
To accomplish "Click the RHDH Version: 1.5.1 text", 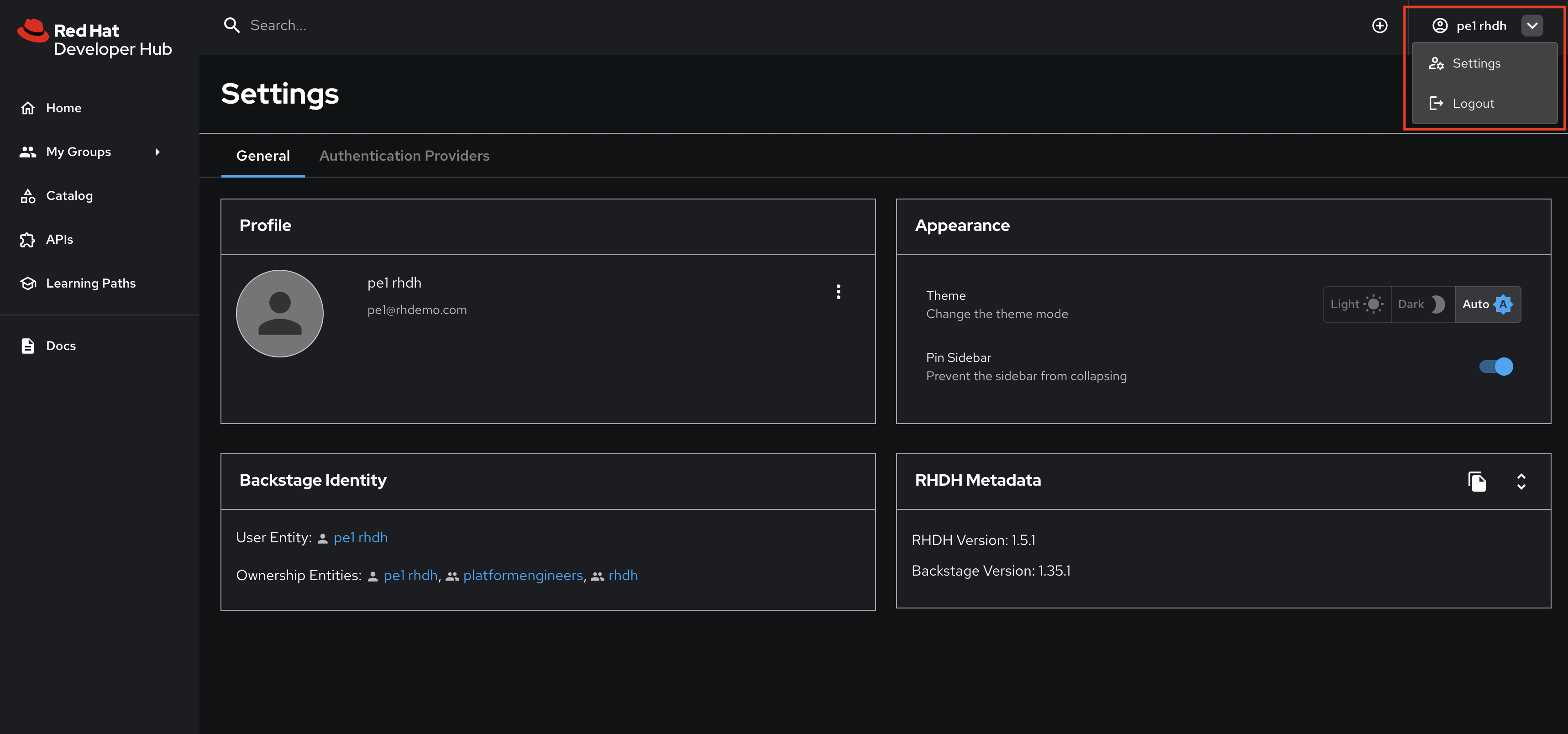I will click(x=973, y=540).
